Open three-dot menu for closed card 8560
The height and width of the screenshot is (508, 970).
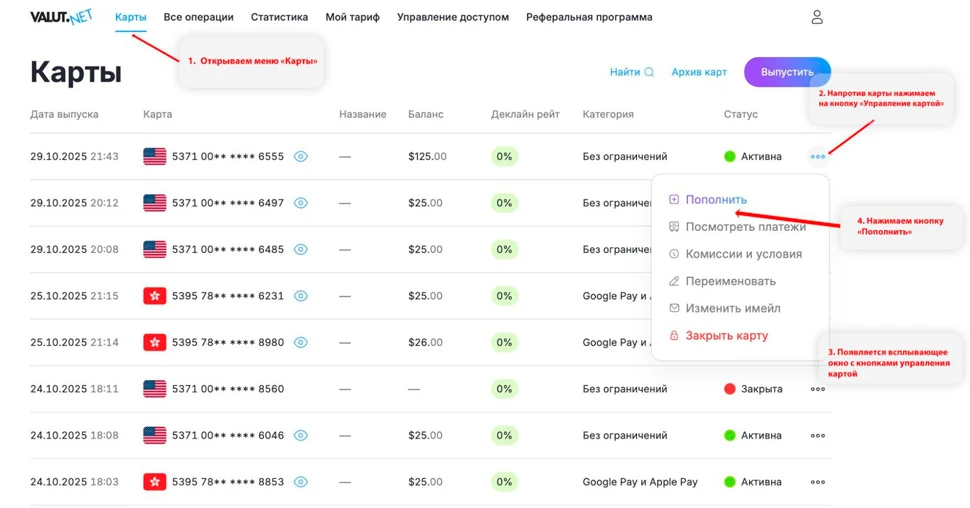pos(818,389)
